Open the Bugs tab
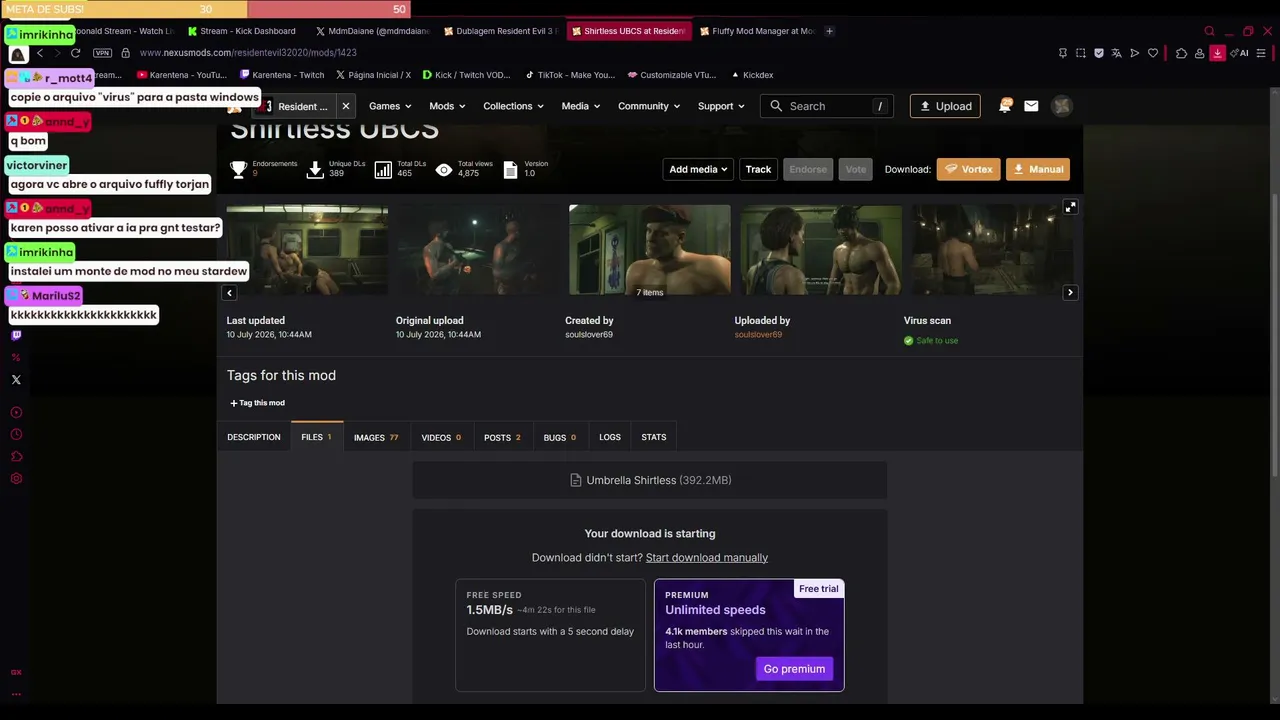The height and width of the screenshot is (720, 1280). point(559,437)
